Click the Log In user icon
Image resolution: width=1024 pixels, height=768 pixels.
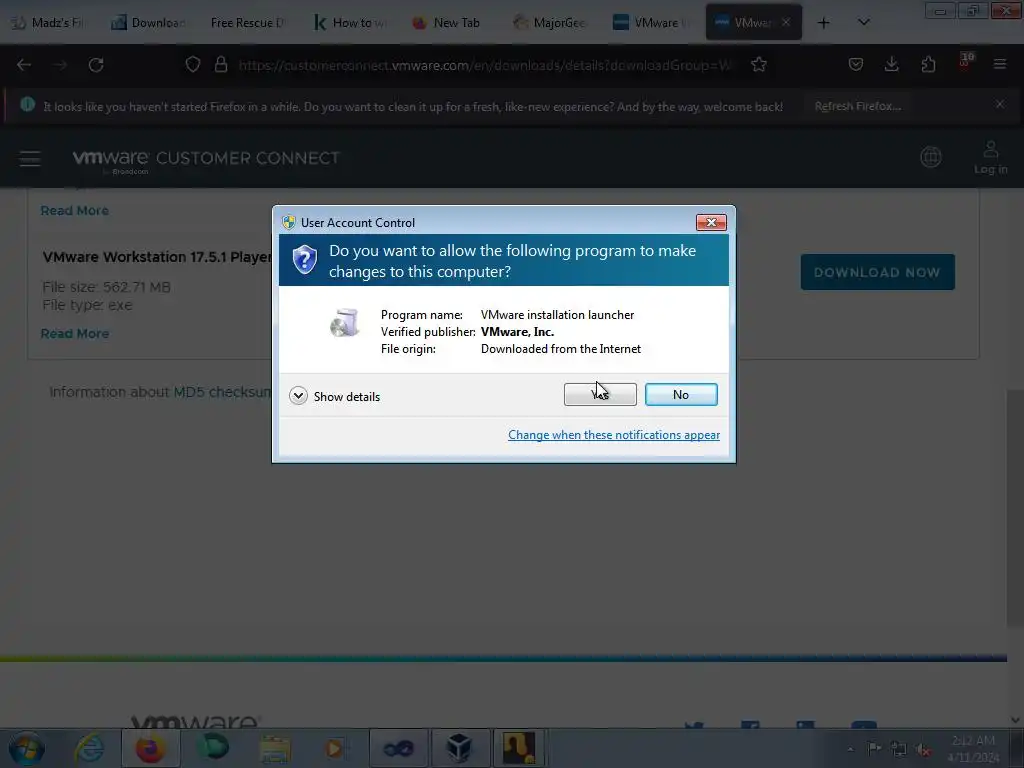click(x=990, y=157)
